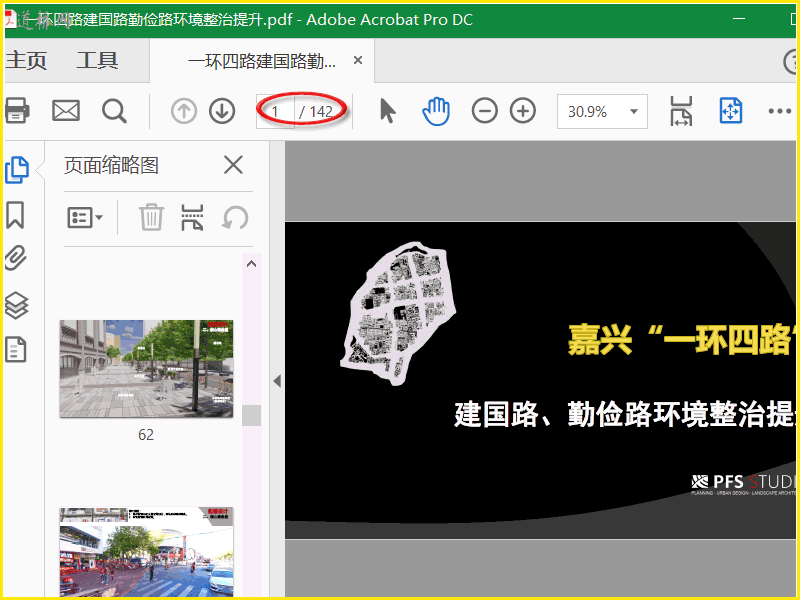Rotate the selected page thumbnail

coord(235,218)
